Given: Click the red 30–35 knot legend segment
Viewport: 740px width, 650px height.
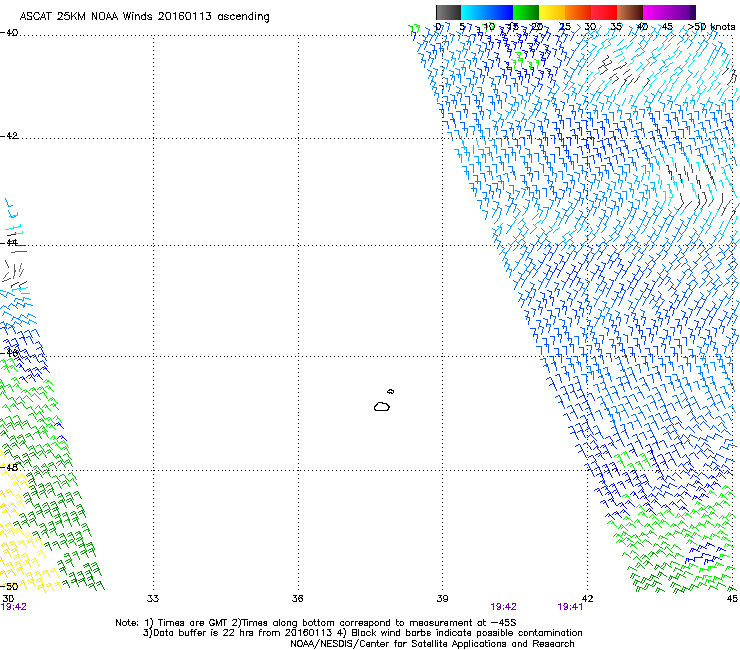Looking at the screenshot, I should coord(604,12).
